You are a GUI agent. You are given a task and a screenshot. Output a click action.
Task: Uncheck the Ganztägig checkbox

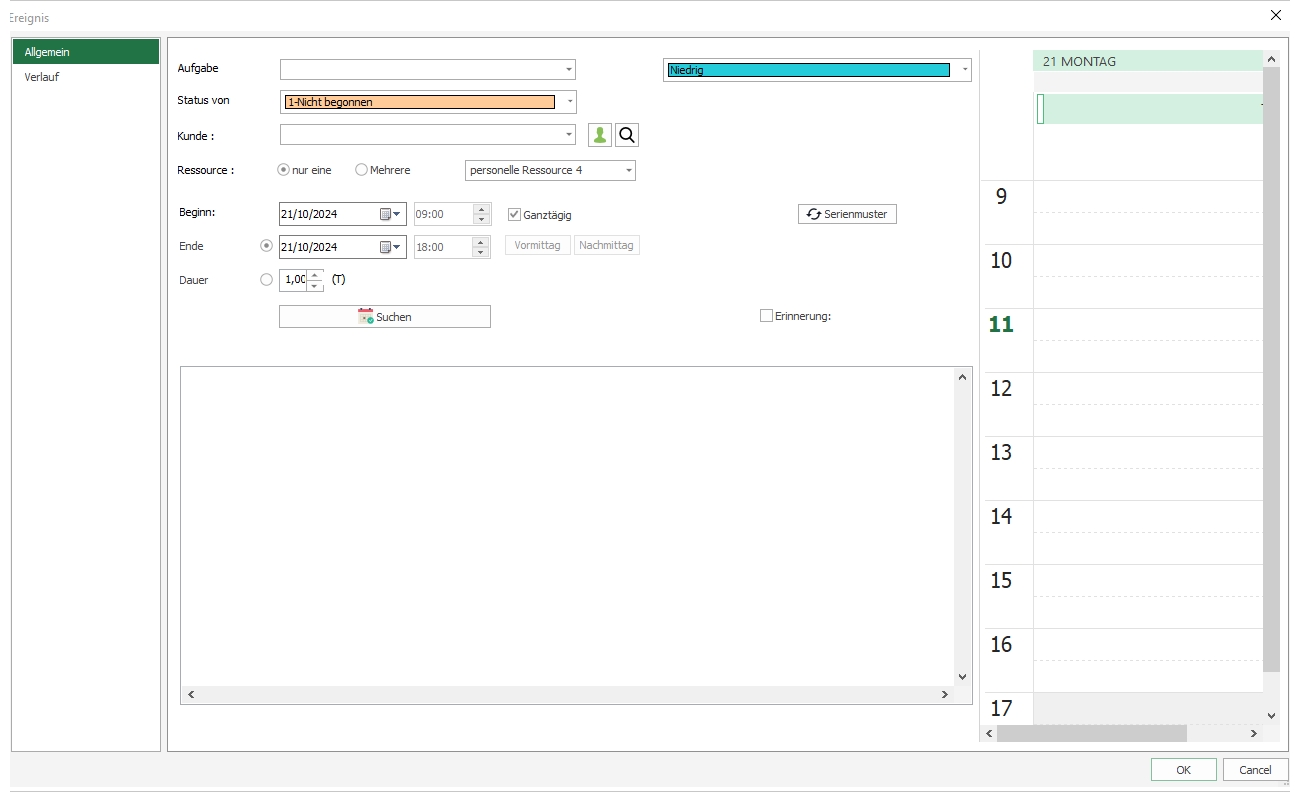point(514,214)
